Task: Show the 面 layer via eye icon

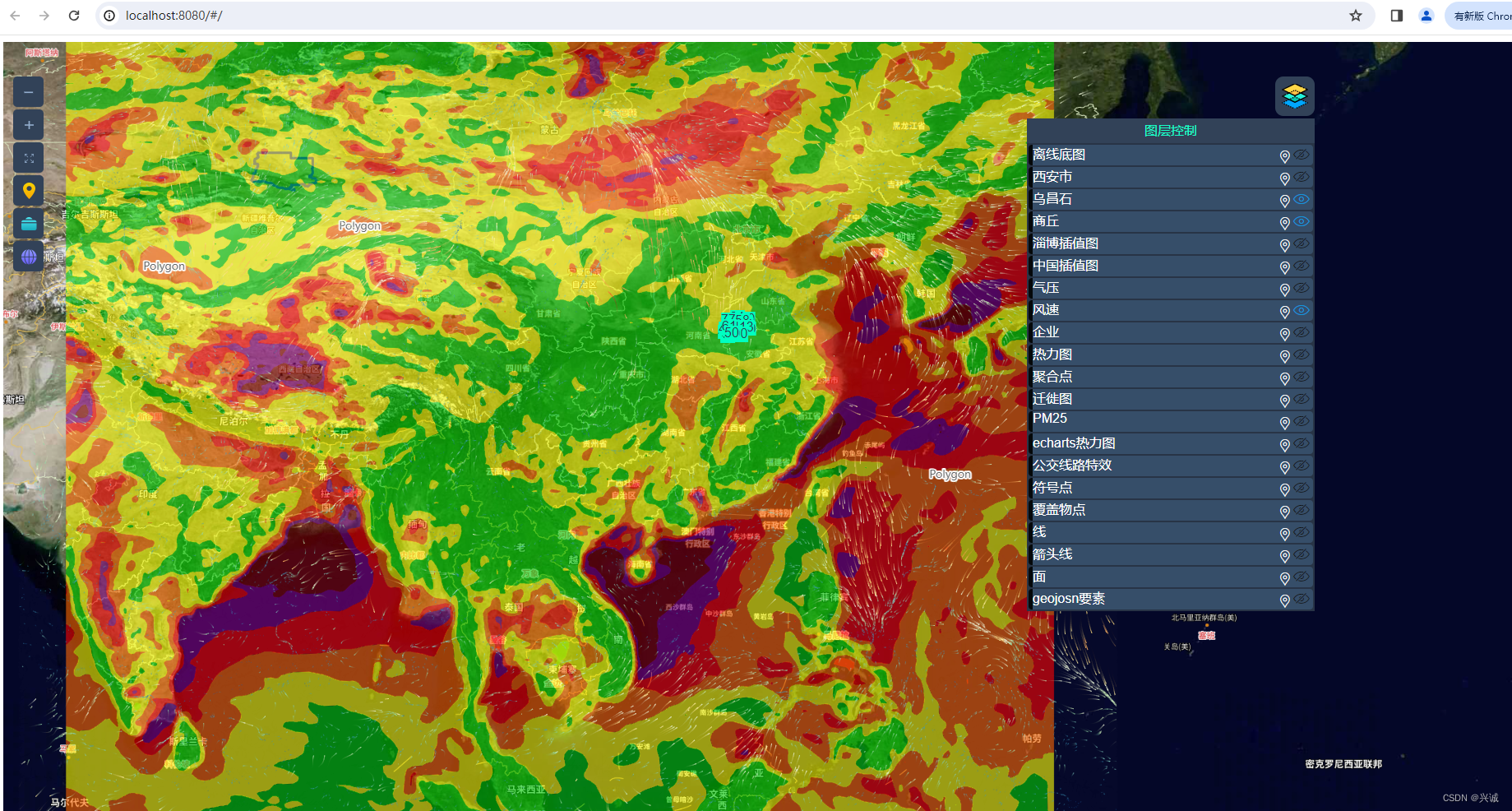Action: tap(1302, 577)
